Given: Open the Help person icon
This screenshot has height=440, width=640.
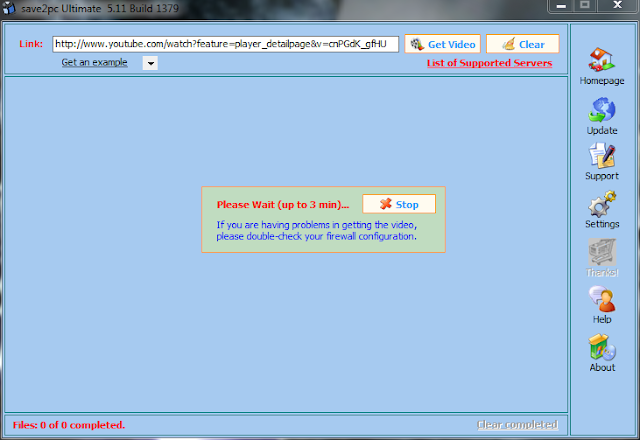Looking at the screenshot, I should point(602,299).
